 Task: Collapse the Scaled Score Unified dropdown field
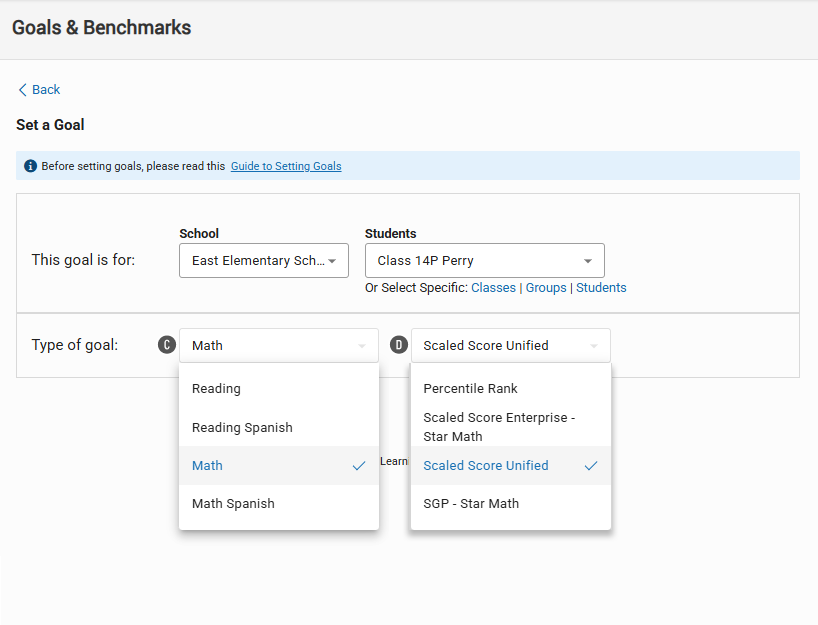pyautogui.click(x=510, y=346)
